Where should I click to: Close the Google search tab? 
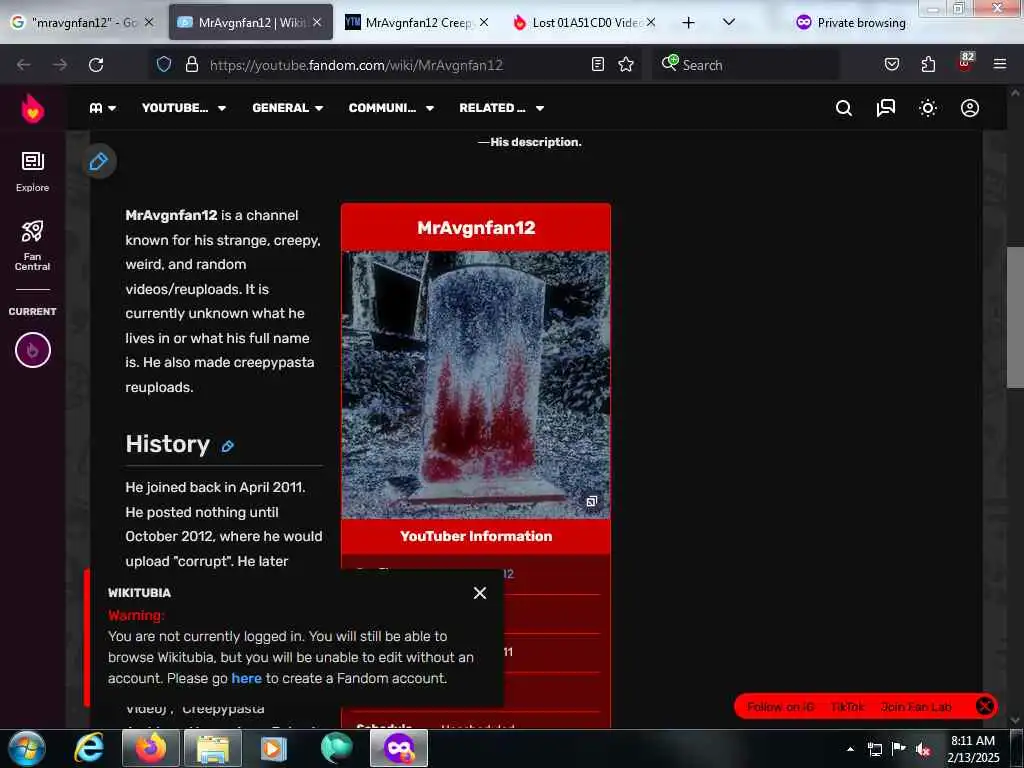point(149,22)
